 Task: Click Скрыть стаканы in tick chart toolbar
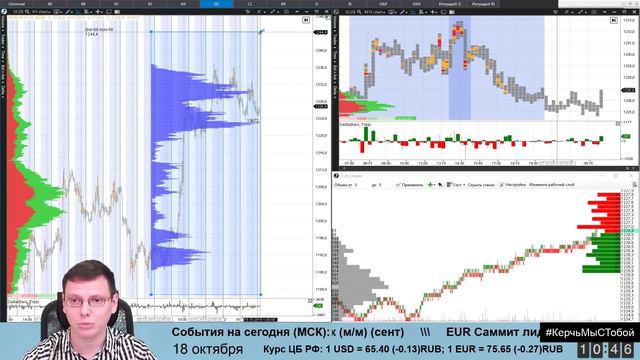(481, 185)
